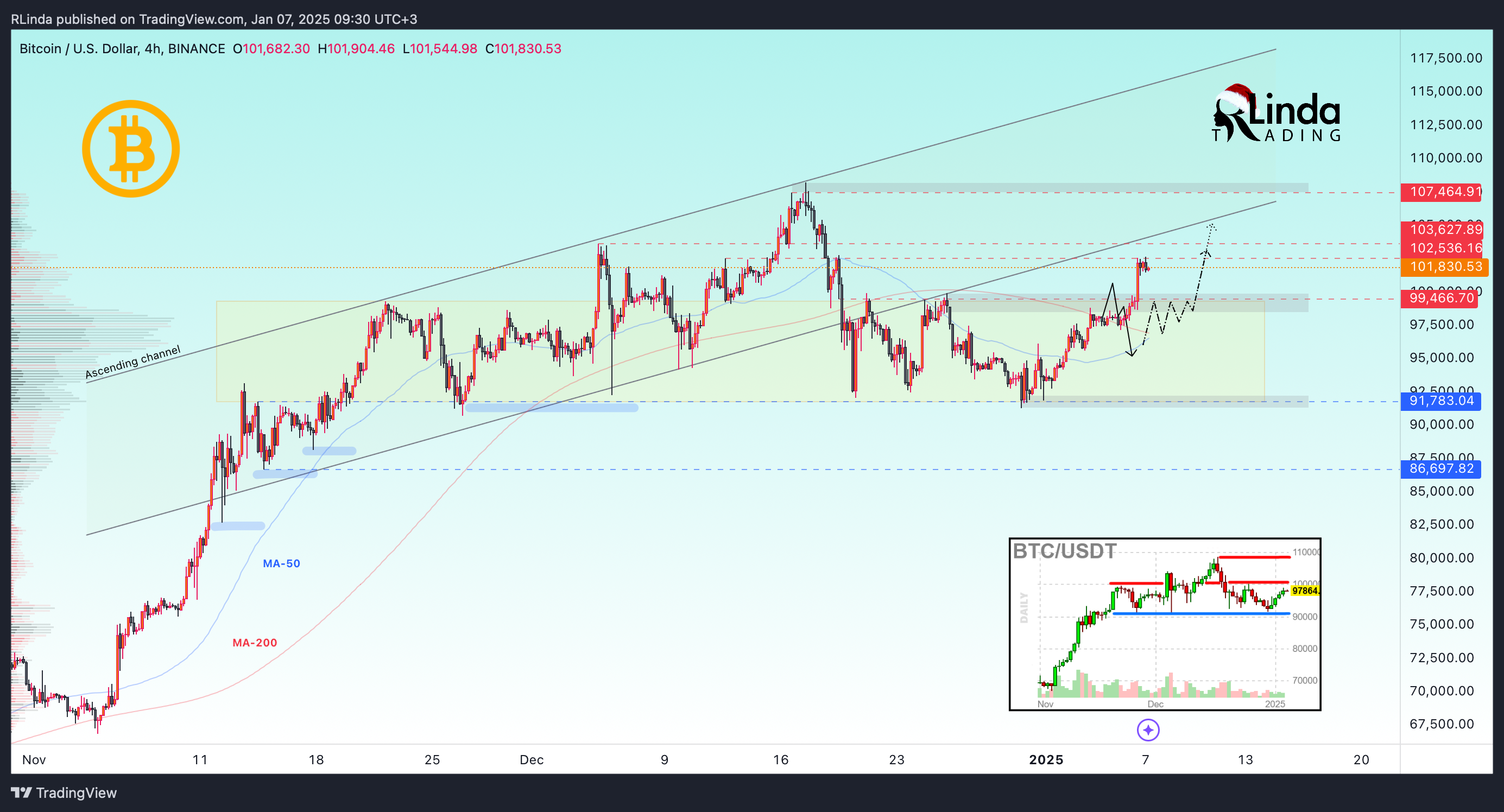The width and height of the screenshot is (1504, 812).
Task: Click the '16' date on time axis
Action: click(x=781, y=759)
